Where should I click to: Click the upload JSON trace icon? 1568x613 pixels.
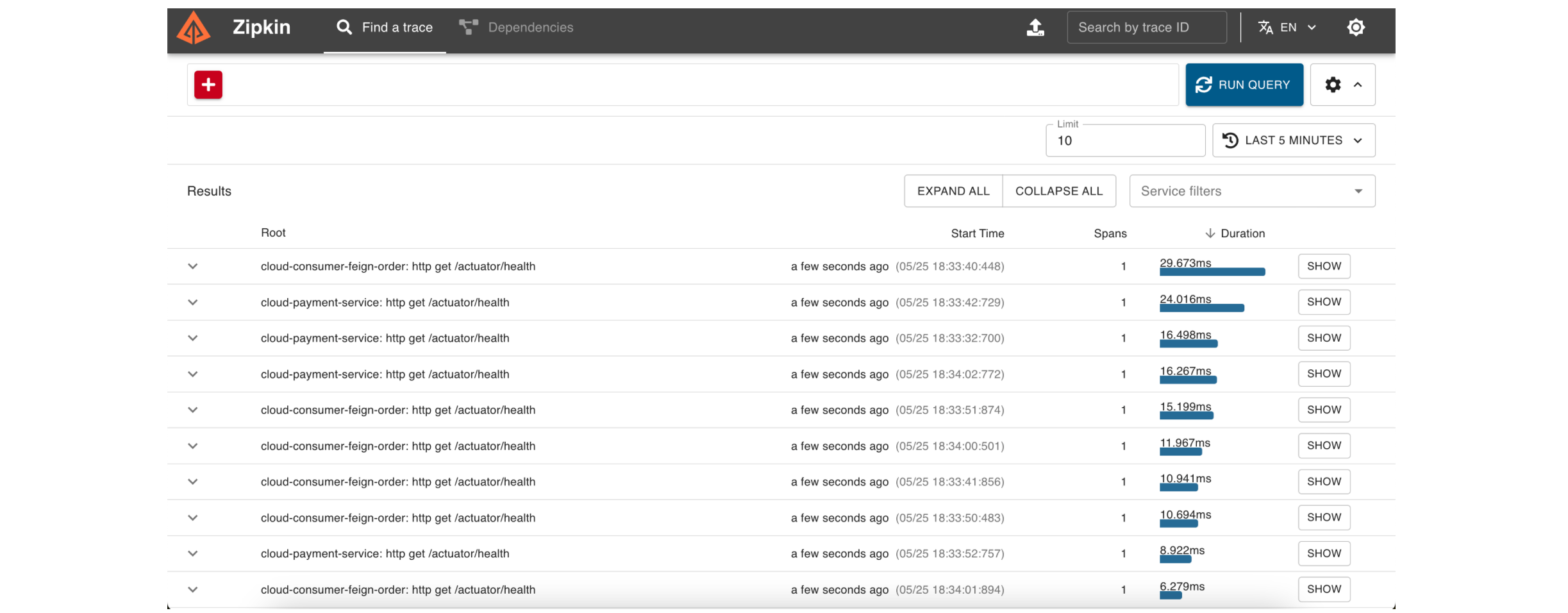point(1035,28)
